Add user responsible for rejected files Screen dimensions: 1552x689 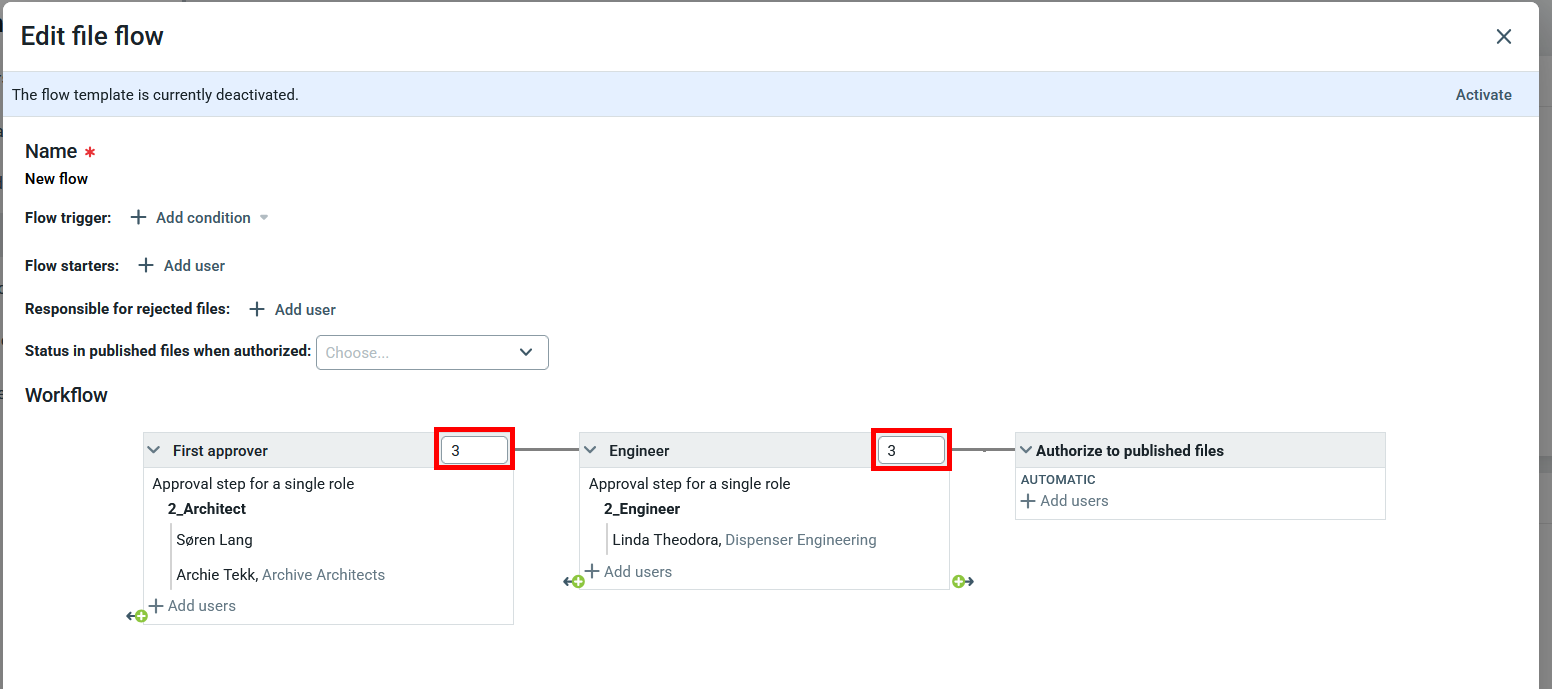[293, 310]
